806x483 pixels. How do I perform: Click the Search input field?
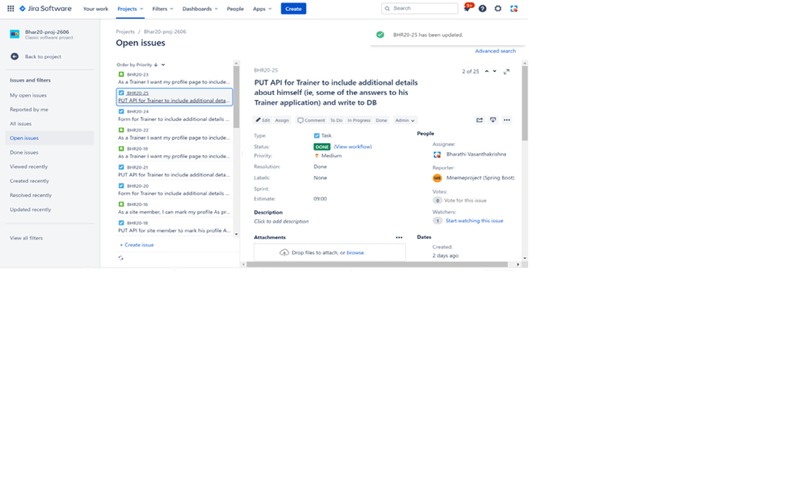pos(419,8)
